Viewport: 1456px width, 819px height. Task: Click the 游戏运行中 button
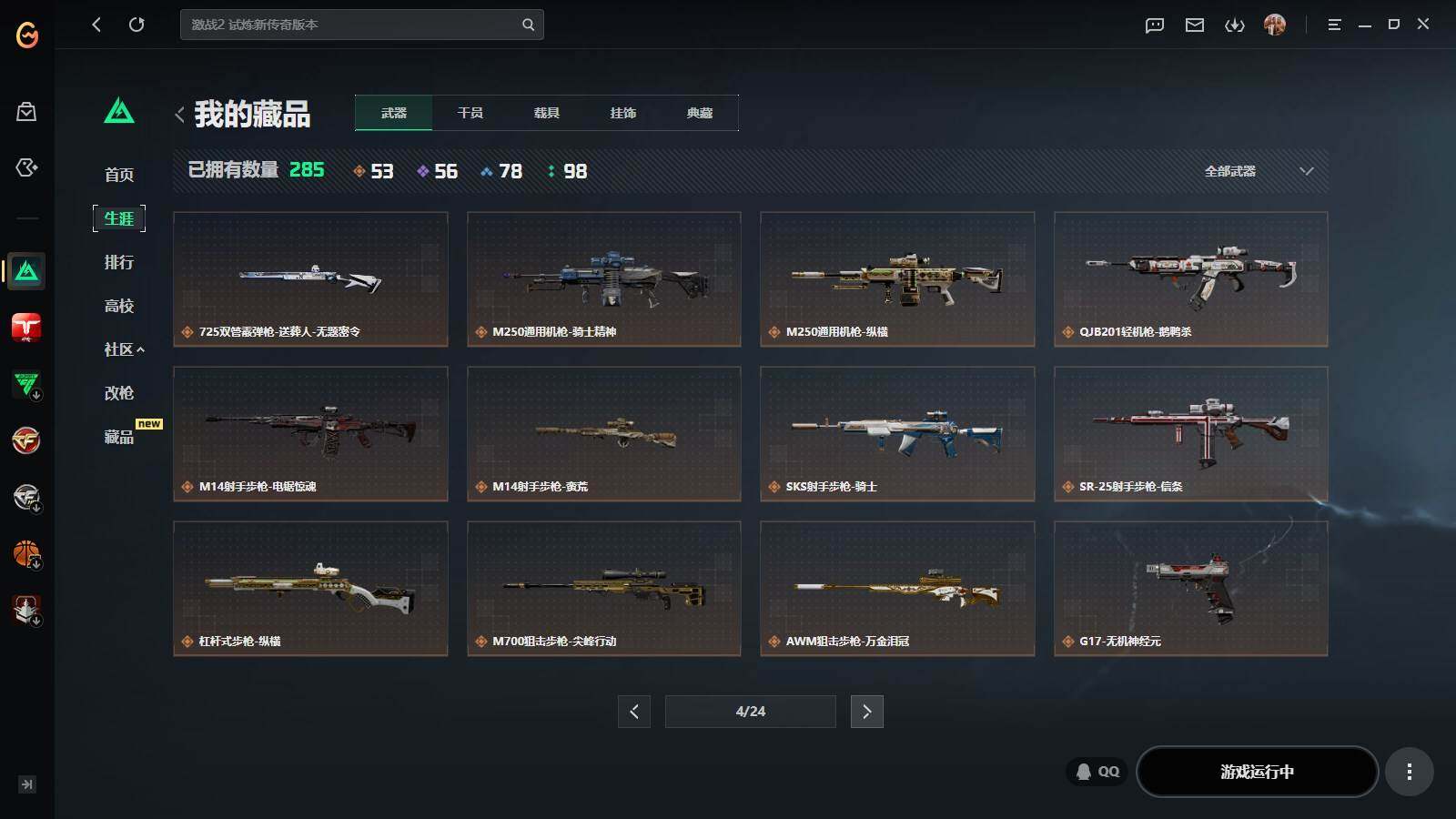pos(1257,772)
